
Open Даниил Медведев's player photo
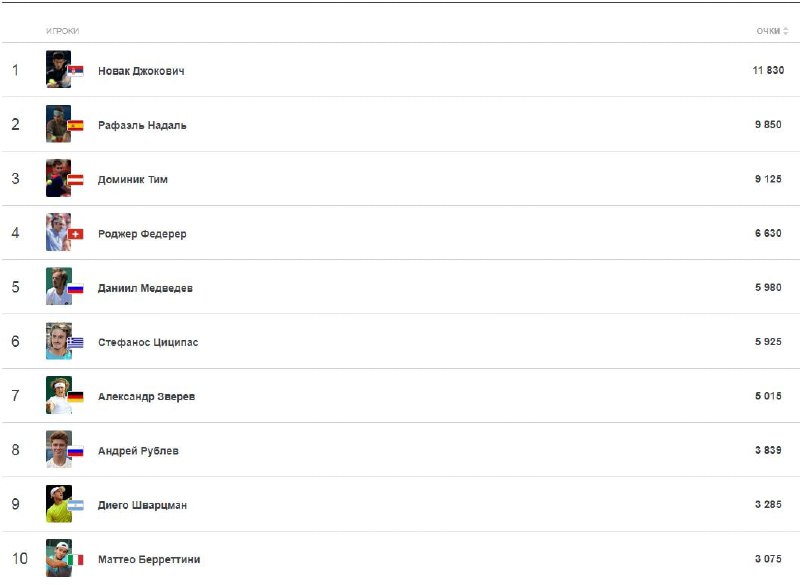pyautogui.click(x=57, y=287)
